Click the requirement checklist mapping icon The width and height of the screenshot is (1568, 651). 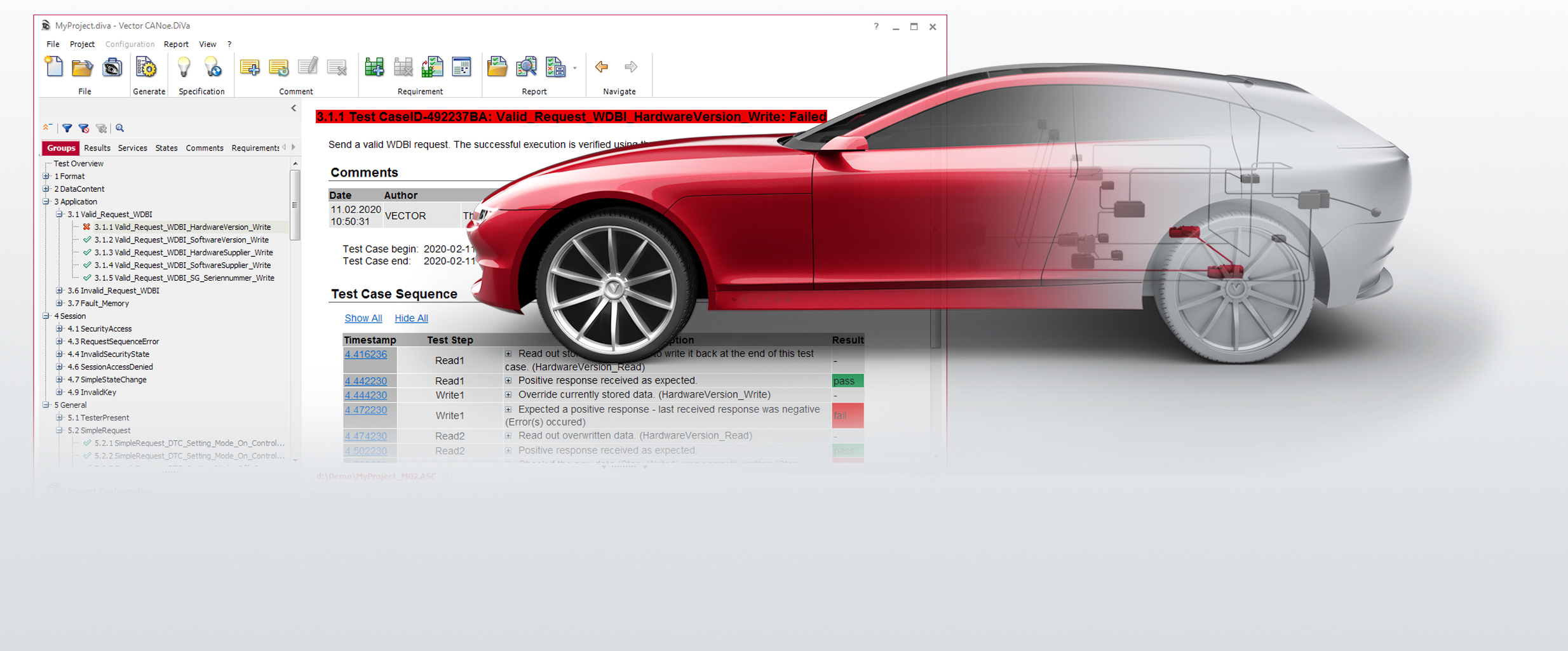[433, 67]
